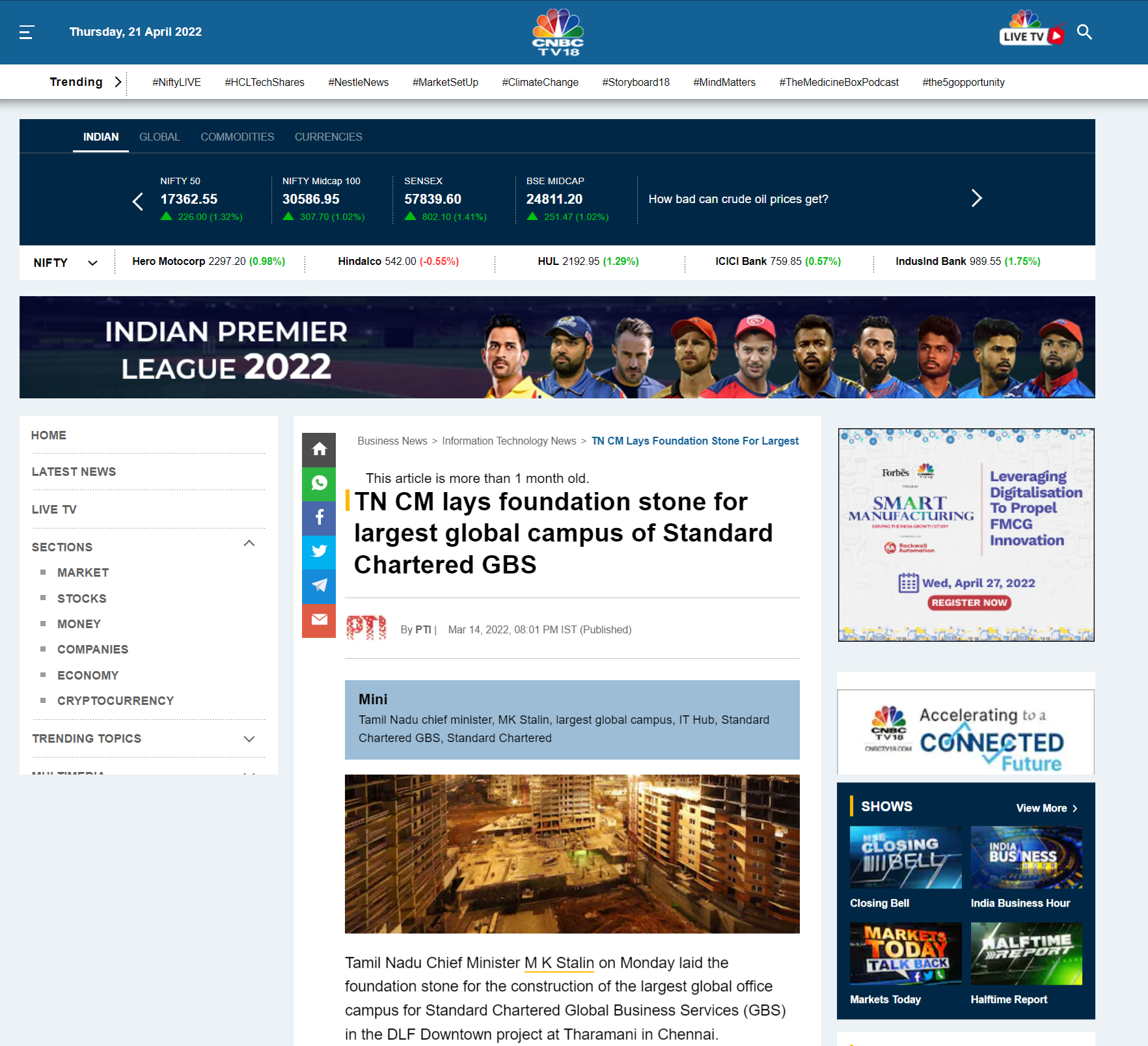Click the IndusInd Bank stock ticker
Screen dimensions: 1148x1046
pyautogui.click(x=968, y=262)
